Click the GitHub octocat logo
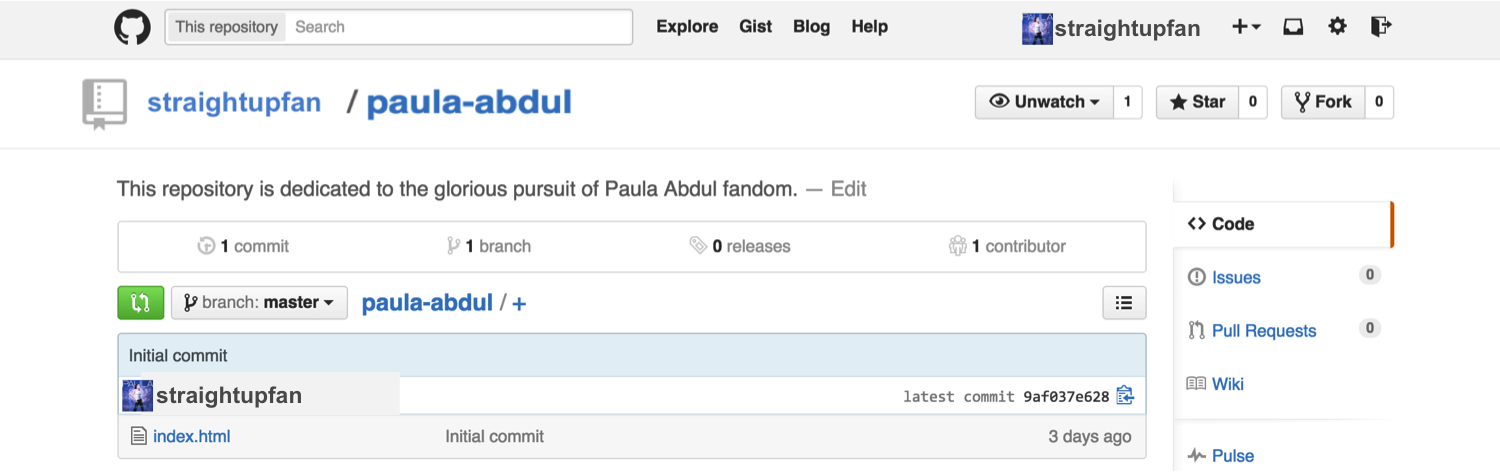Screen dimensions: 1500x472 [132, 27]
